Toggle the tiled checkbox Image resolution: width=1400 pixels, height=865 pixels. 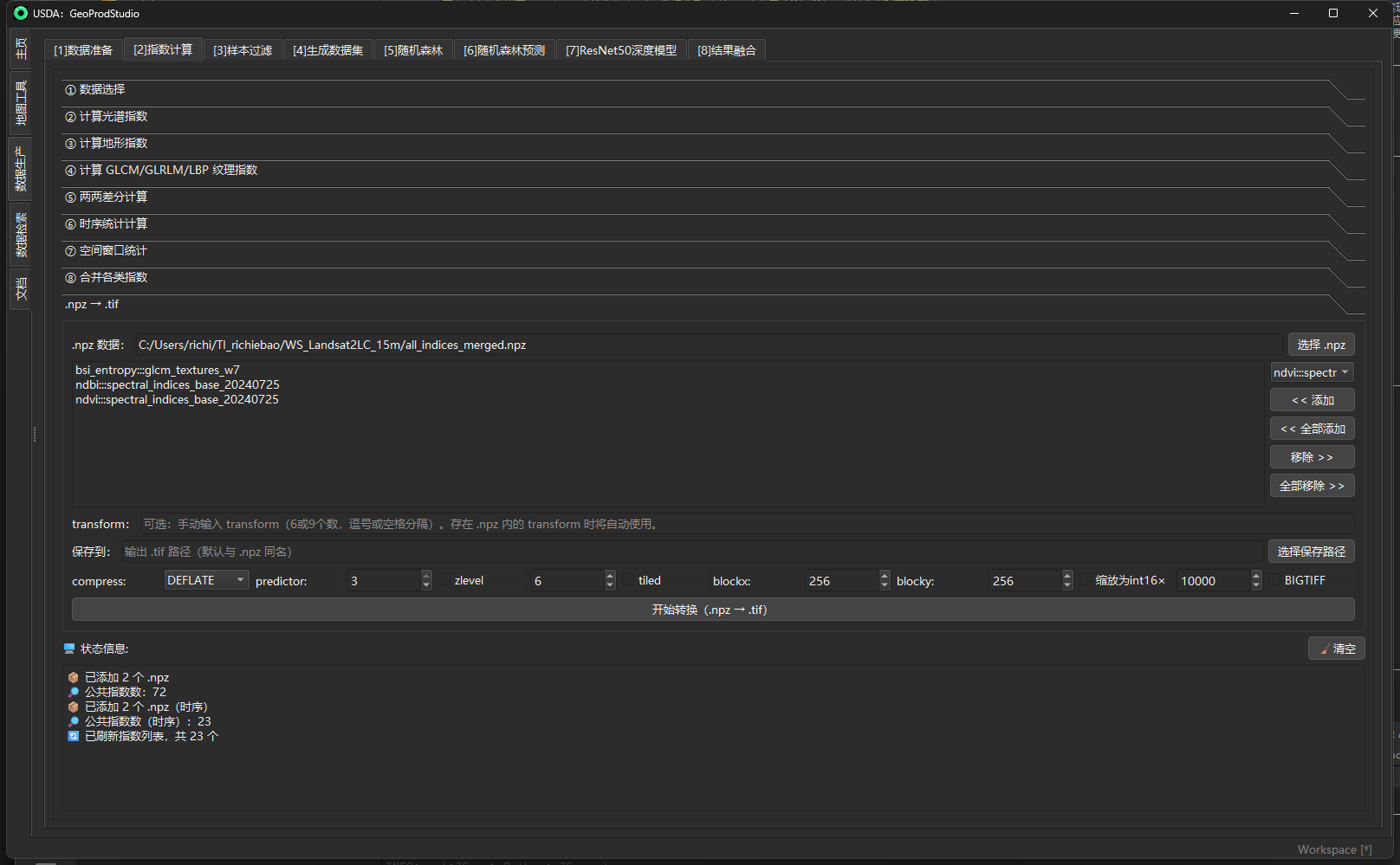[x=629, y=580]
